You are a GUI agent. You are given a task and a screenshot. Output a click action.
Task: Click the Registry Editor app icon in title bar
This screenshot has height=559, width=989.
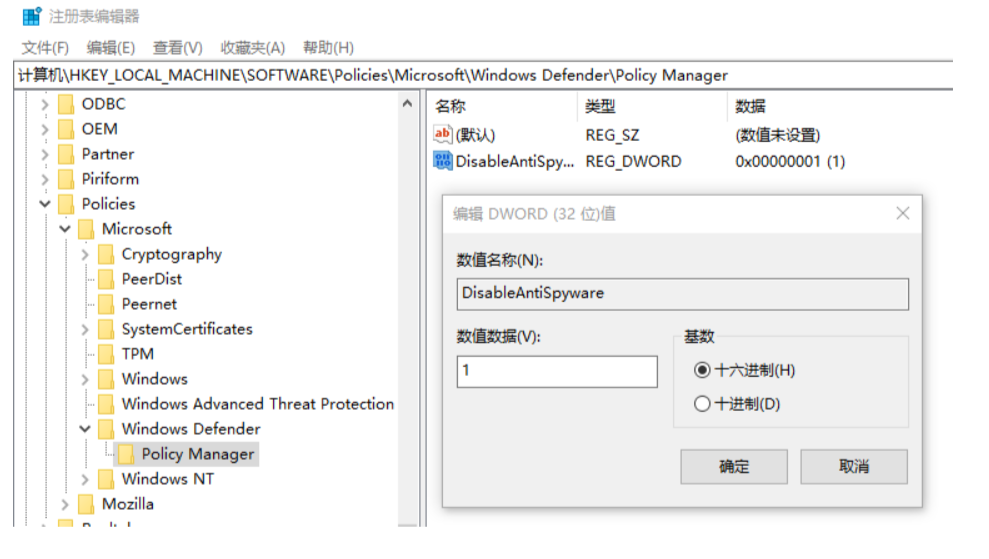[x=32, y=16]
